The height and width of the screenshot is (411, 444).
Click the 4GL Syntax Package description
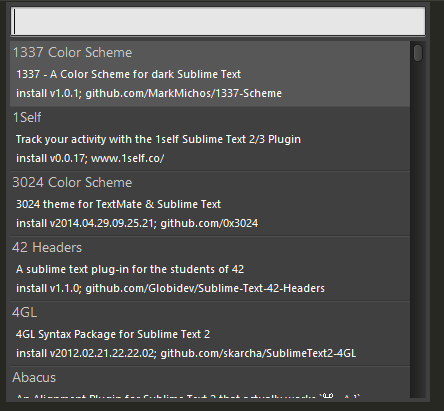pyautogui.click(x=113, y=334)
